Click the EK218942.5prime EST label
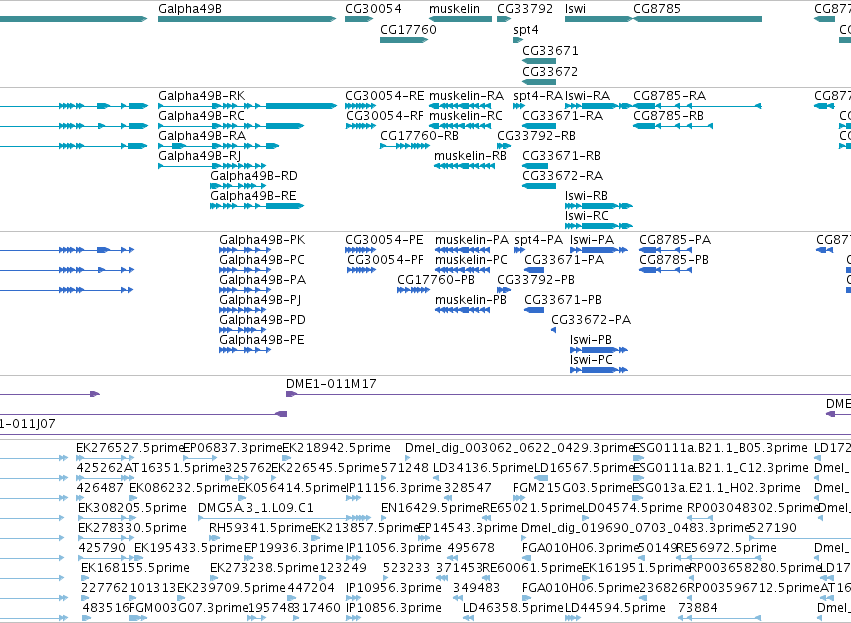Screen dimensions: 851x623 tap(336, 448)
